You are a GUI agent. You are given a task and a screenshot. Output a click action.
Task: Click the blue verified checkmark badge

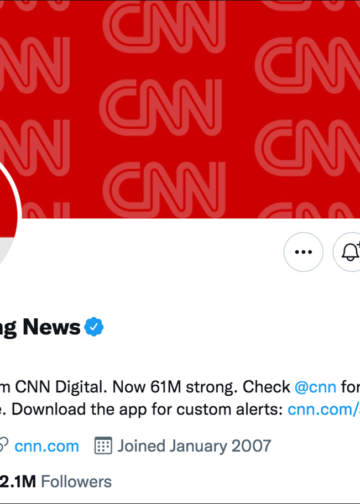coord(94,327)
